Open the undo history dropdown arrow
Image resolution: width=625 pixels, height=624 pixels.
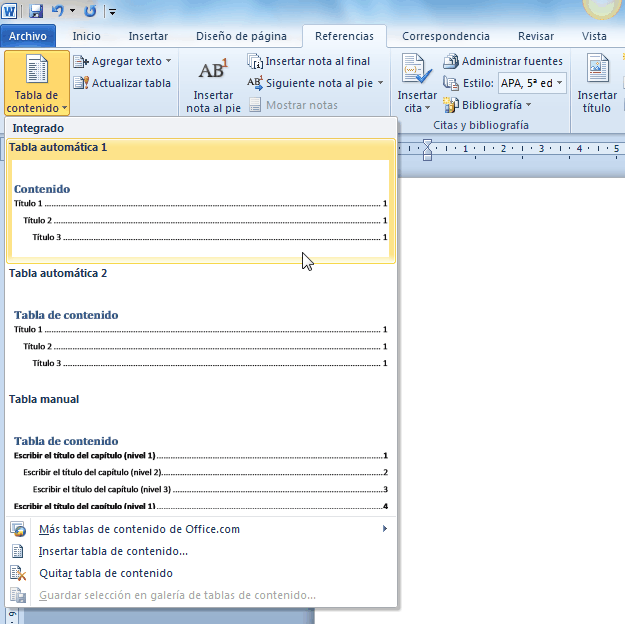click(x=73, y=11)
